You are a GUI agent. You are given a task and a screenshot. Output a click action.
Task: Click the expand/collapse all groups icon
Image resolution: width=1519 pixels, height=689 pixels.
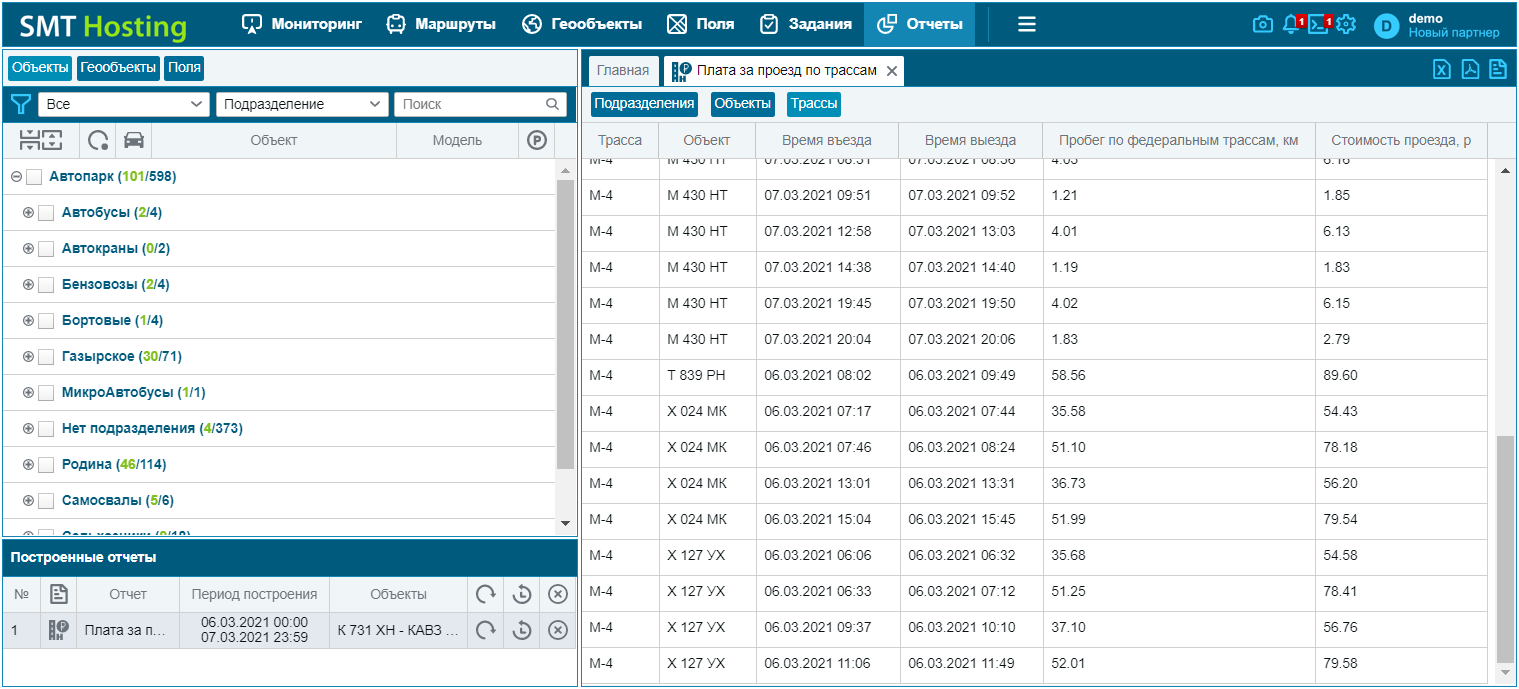41,140
